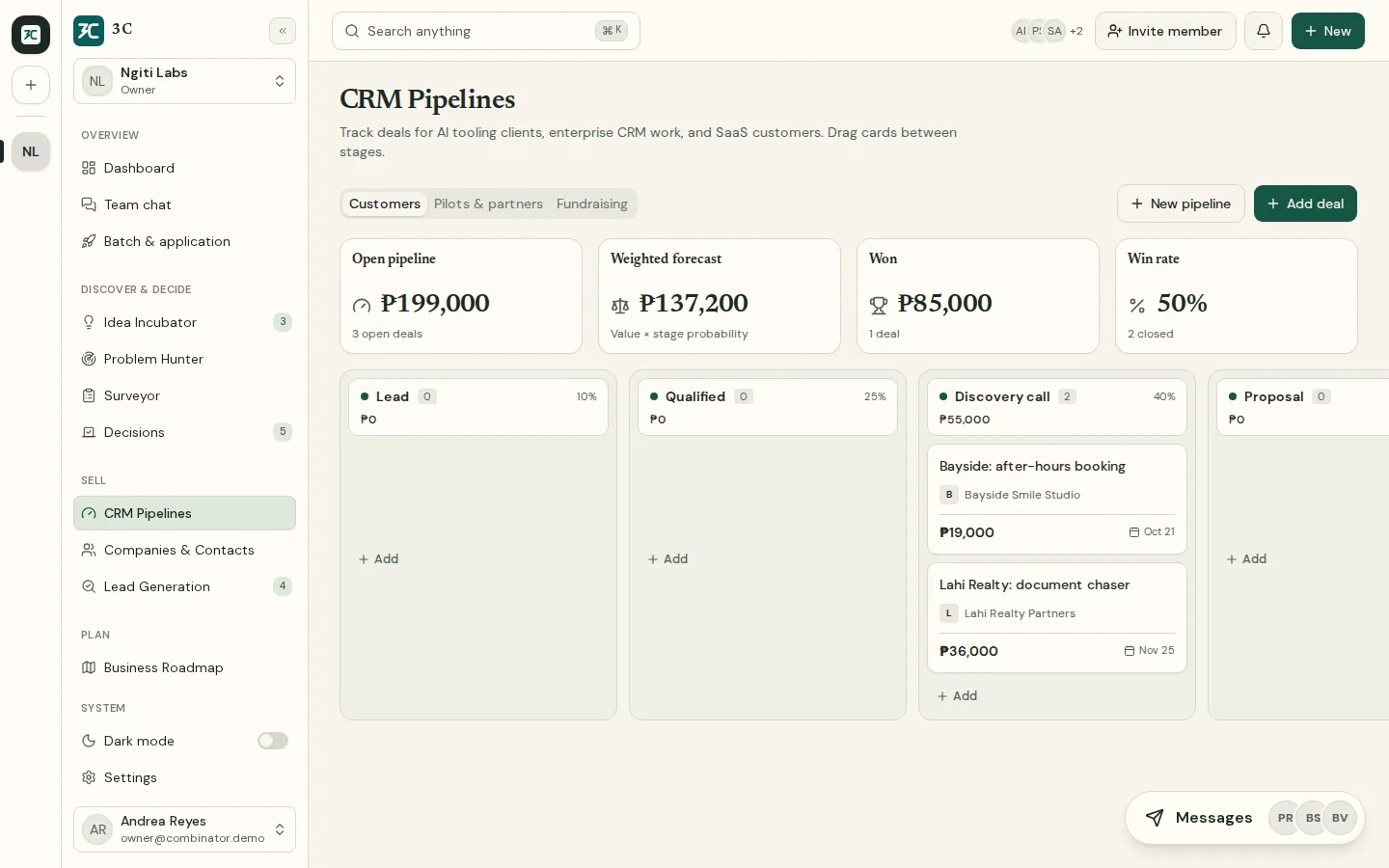
Task: Open the Bayside: after-hours booking deal card
Action: (1057, 499)
